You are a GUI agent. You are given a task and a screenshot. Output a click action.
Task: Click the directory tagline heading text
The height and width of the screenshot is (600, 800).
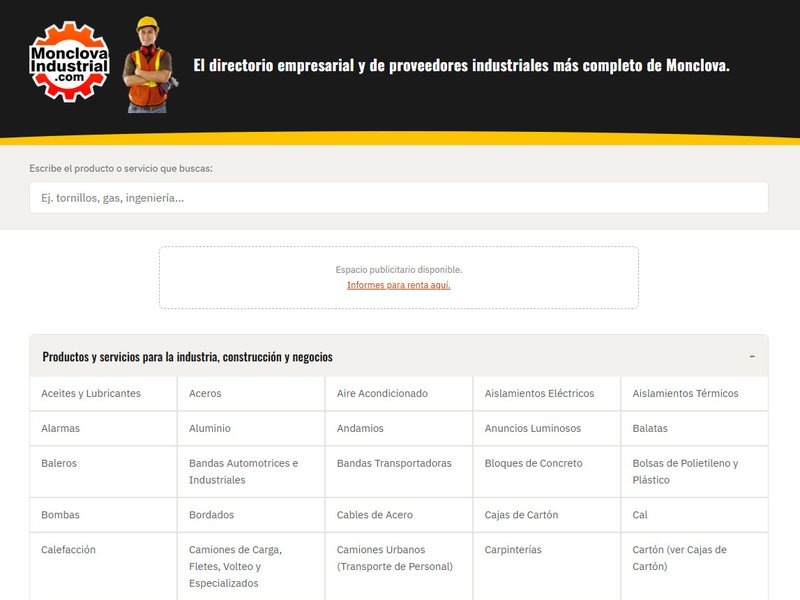[x=461, y=65]
